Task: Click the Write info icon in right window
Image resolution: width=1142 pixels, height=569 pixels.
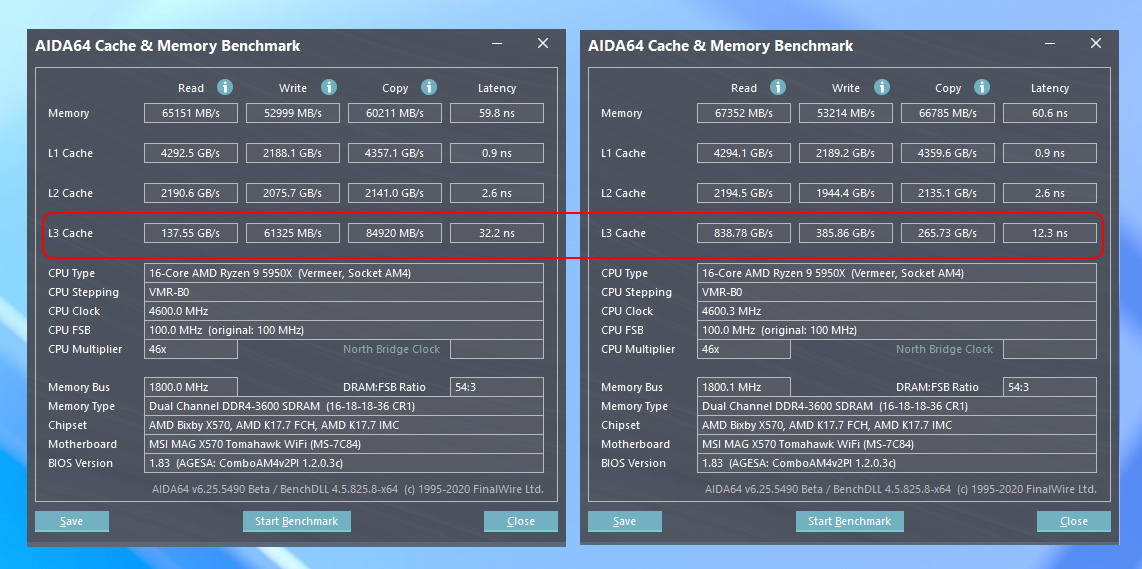Action: coord(882,87)
